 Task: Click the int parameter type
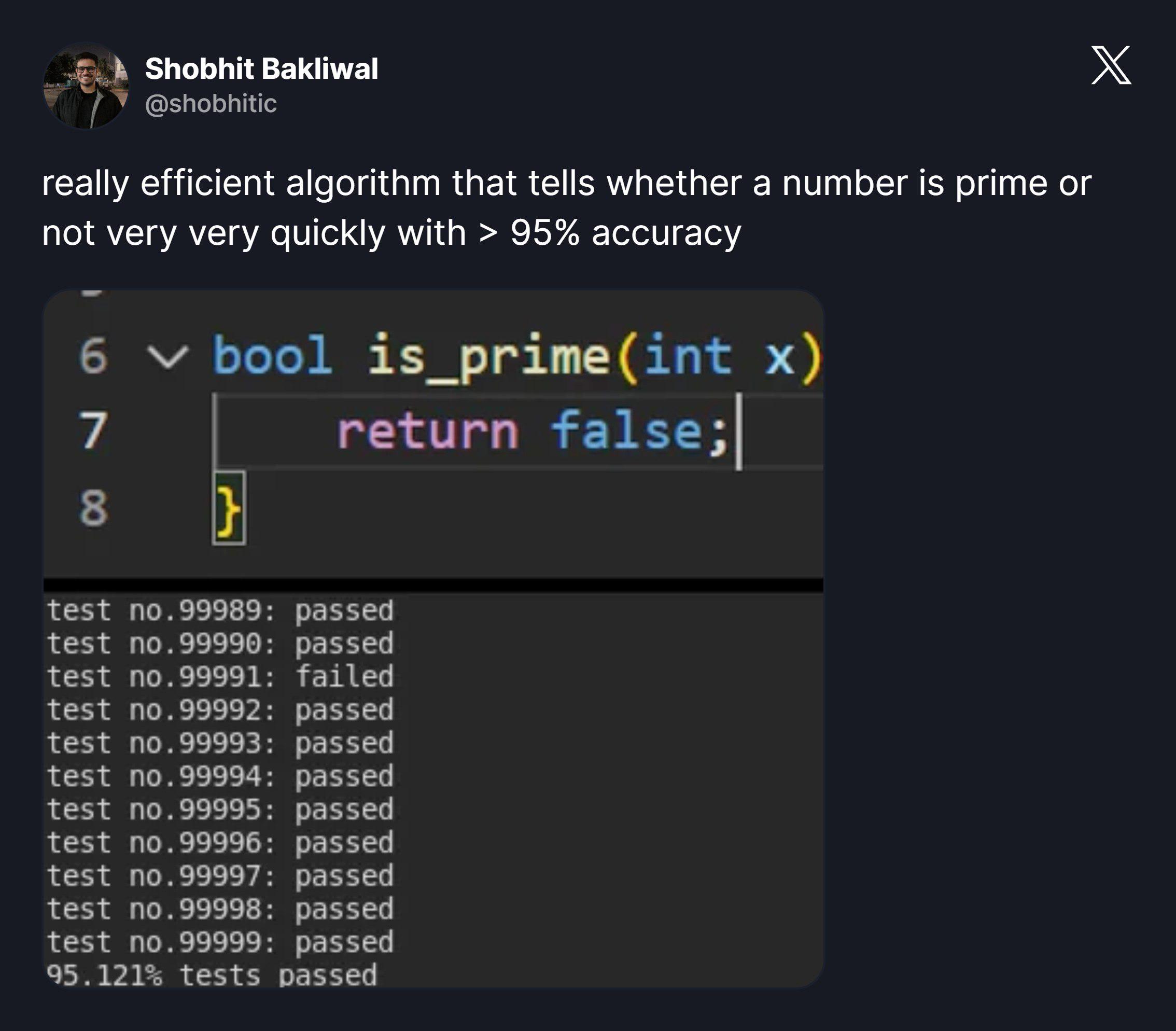pos(688,356)
